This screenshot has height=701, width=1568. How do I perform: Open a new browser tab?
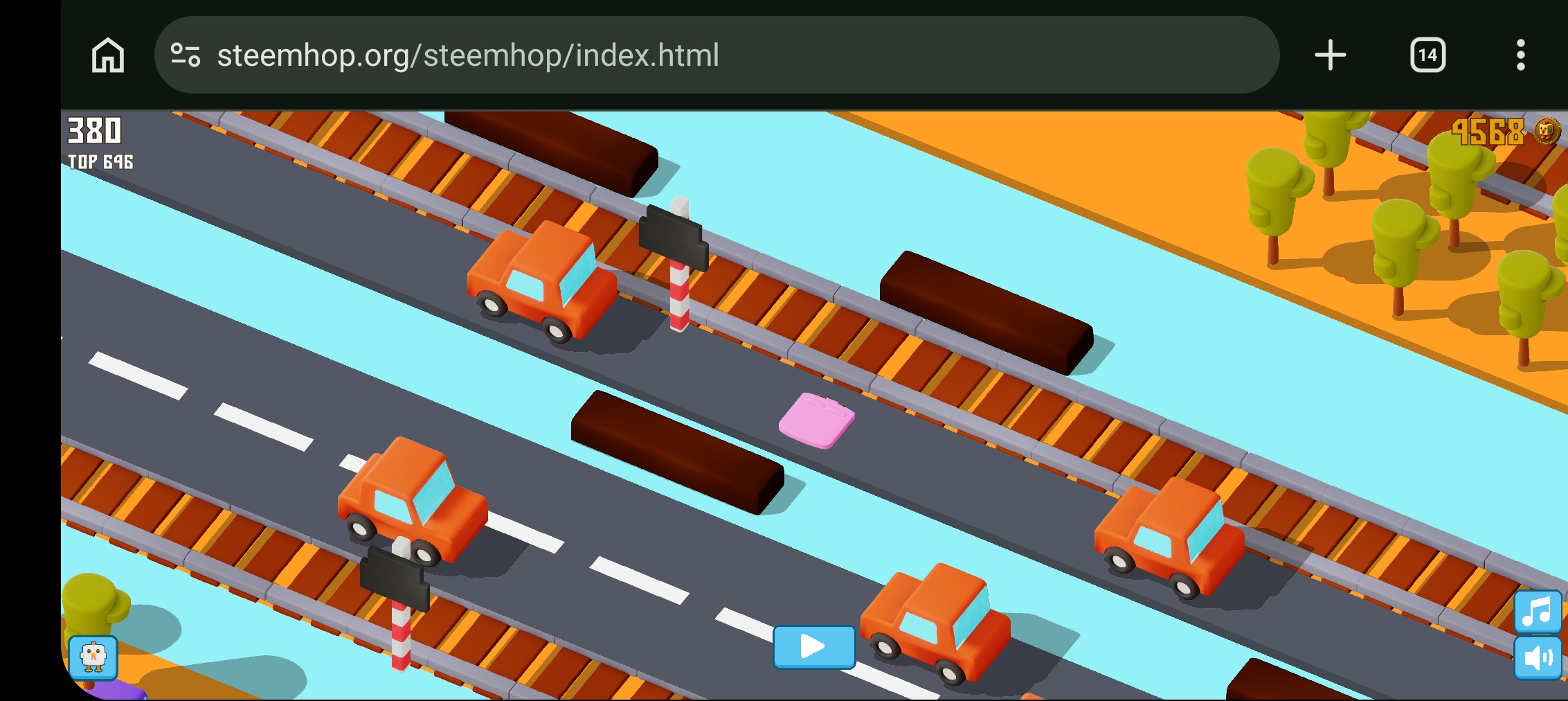(1330, 55)
